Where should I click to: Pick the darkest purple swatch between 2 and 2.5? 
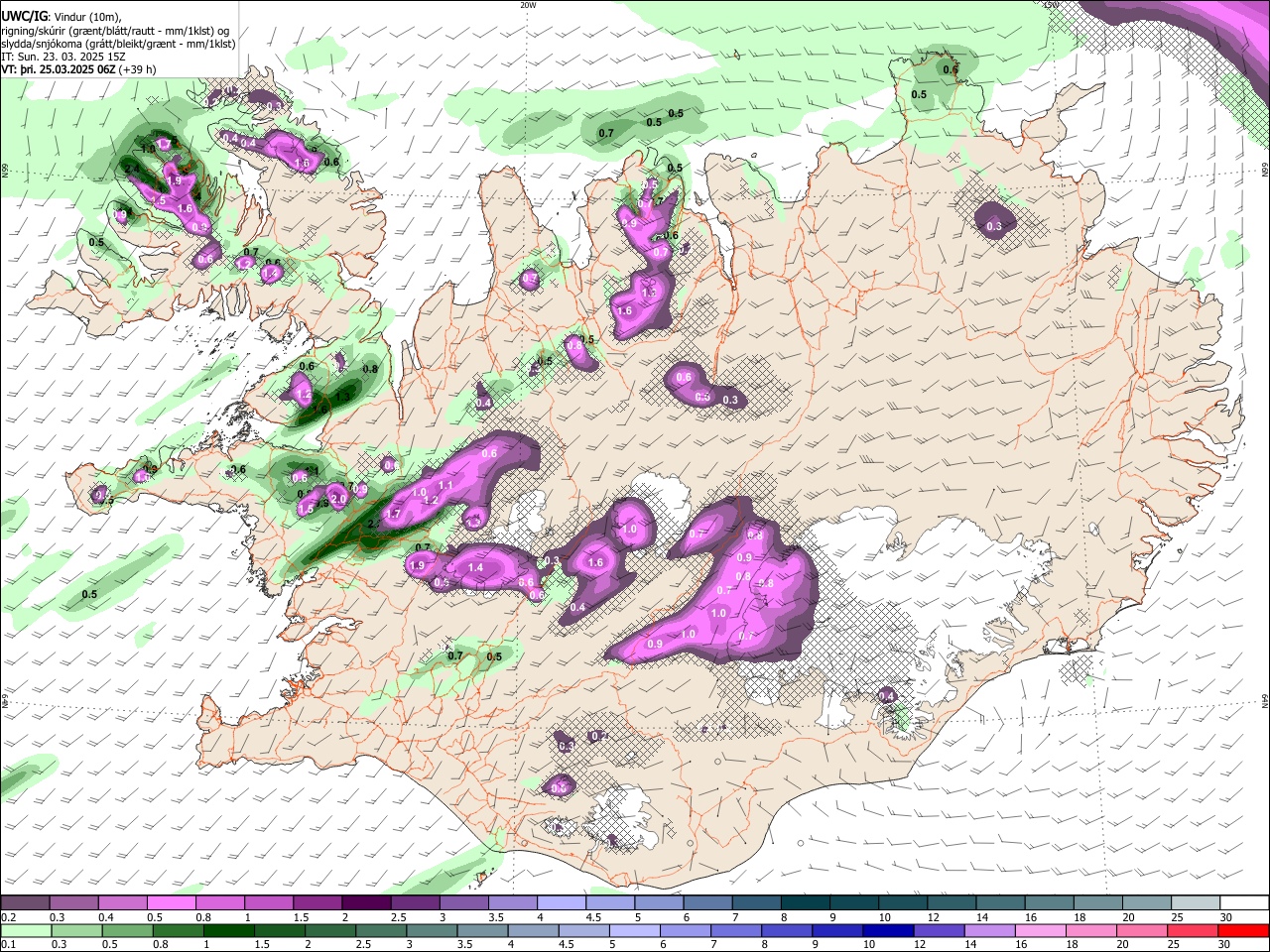coord(366,903)
